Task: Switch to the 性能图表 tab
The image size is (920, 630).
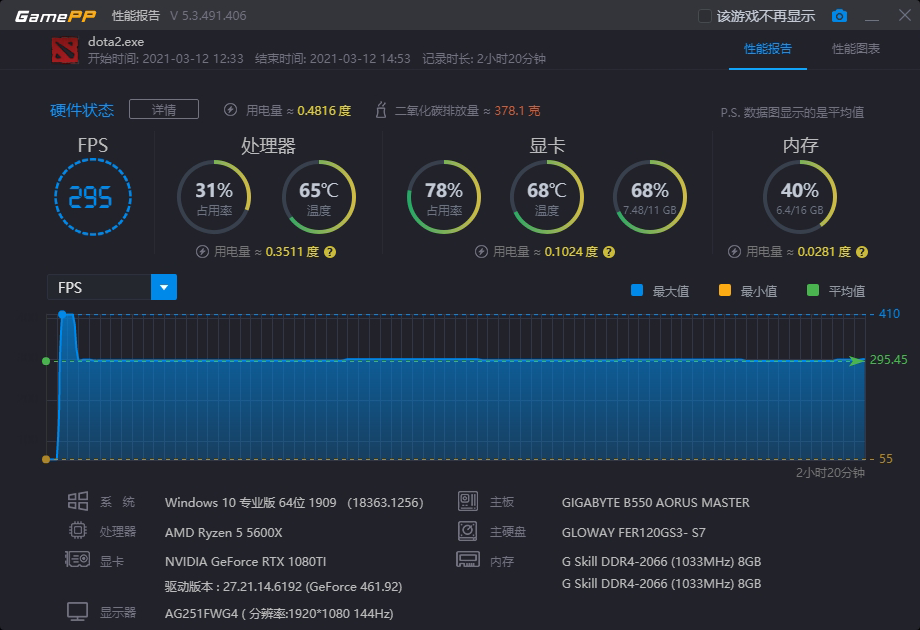Action: click(856, 49)
